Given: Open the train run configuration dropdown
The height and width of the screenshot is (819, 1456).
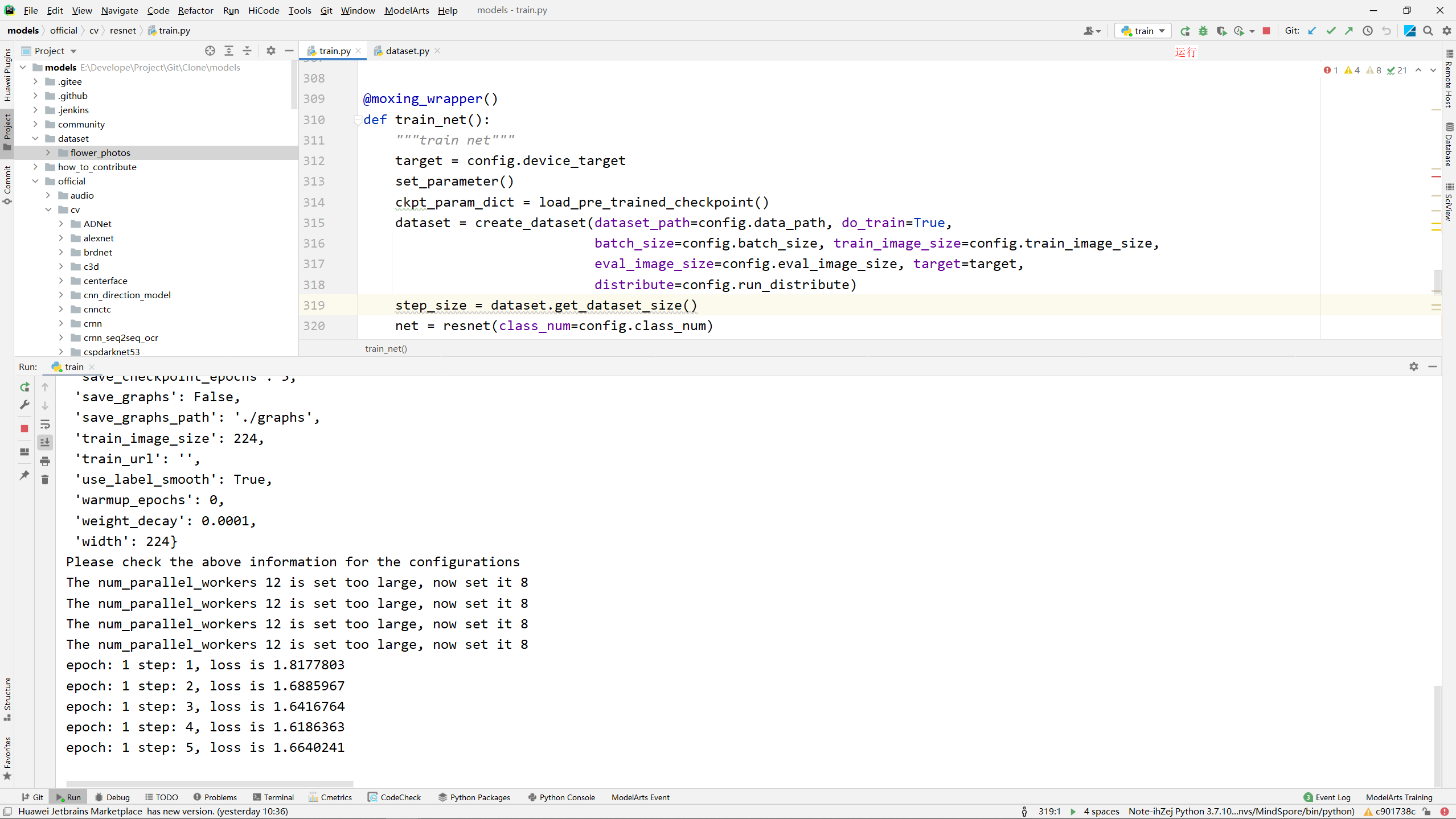Looking at the screenshot, I should click(x=1143, y=31).
